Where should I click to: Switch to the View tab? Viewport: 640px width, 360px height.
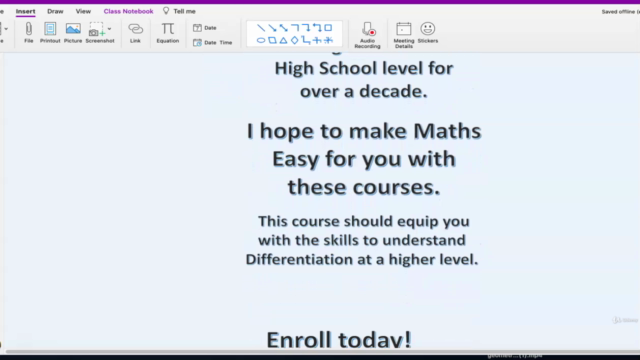click(83, 11)
